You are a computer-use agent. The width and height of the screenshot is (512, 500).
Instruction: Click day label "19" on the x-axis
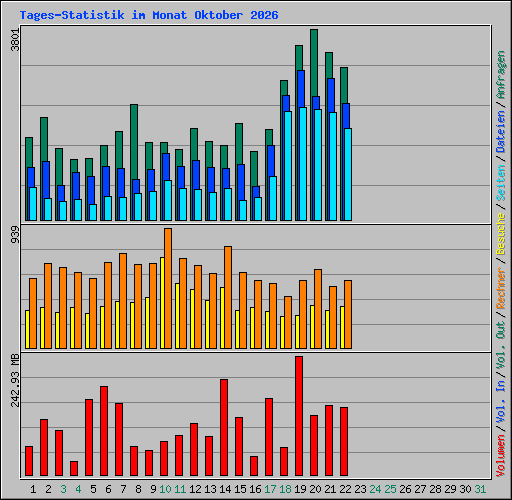(x=300, y=489)
